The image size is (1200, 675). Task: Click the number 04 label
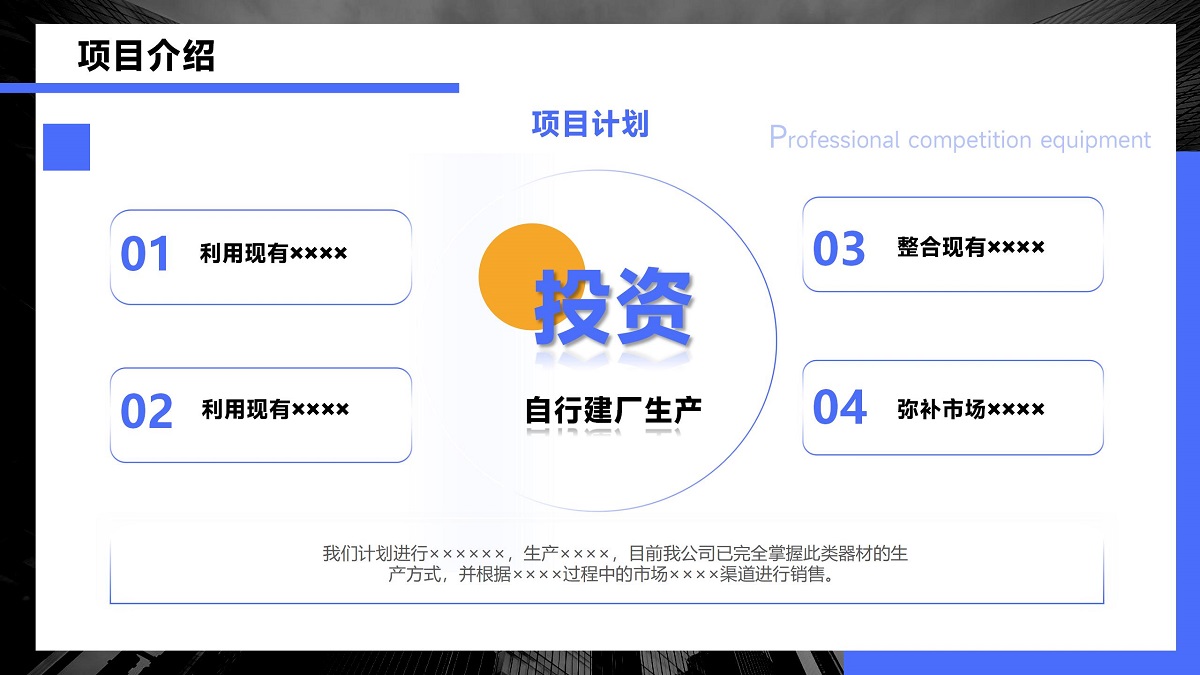click(839, 408)
